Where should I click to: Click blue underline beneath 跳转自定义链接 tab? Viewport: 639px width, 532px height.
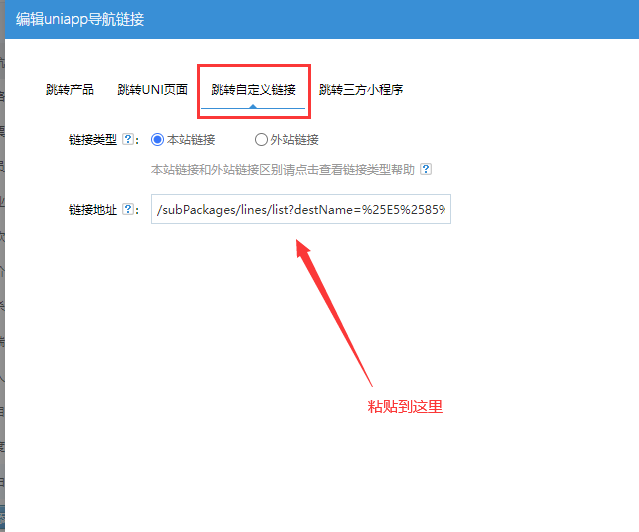[253, 107]
